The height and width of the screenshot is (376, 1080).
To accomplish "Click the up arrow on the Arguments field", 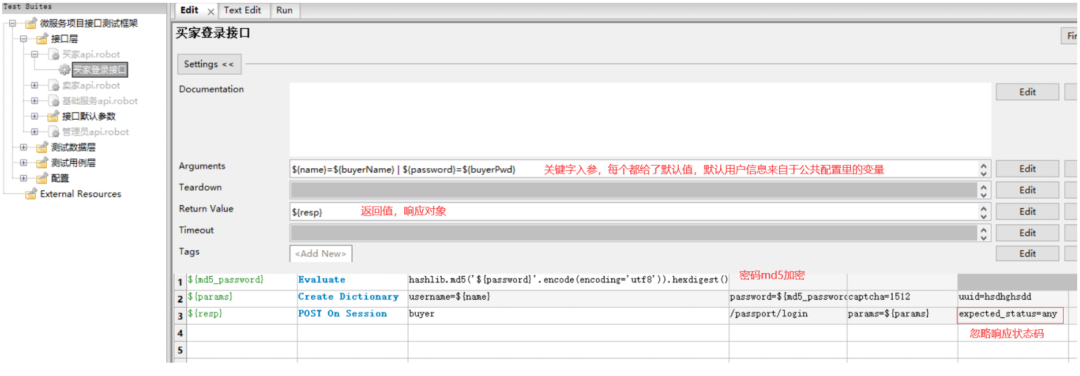I will point(984,165).
